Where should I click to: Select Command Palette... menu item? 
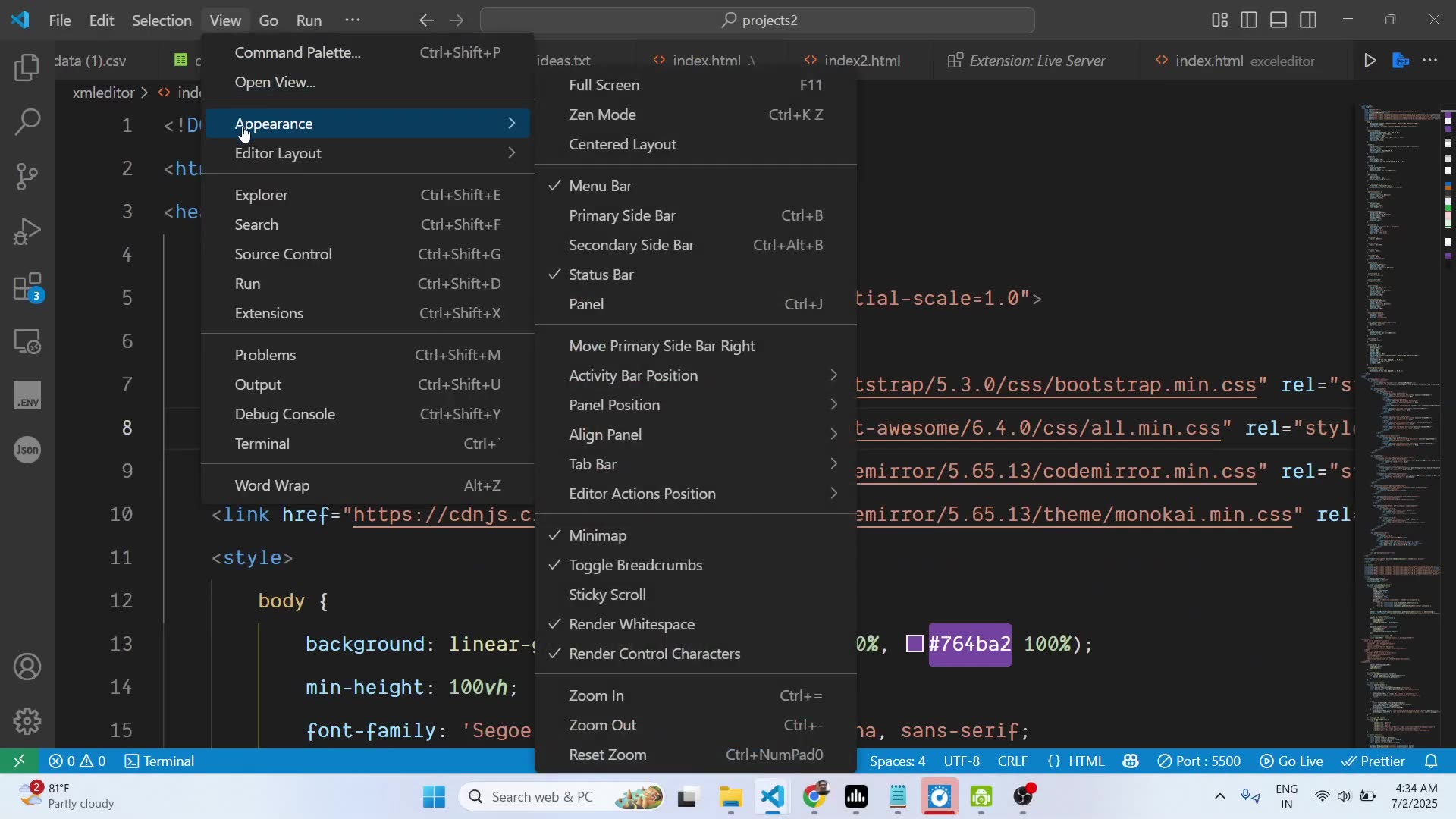pos(368,52)
